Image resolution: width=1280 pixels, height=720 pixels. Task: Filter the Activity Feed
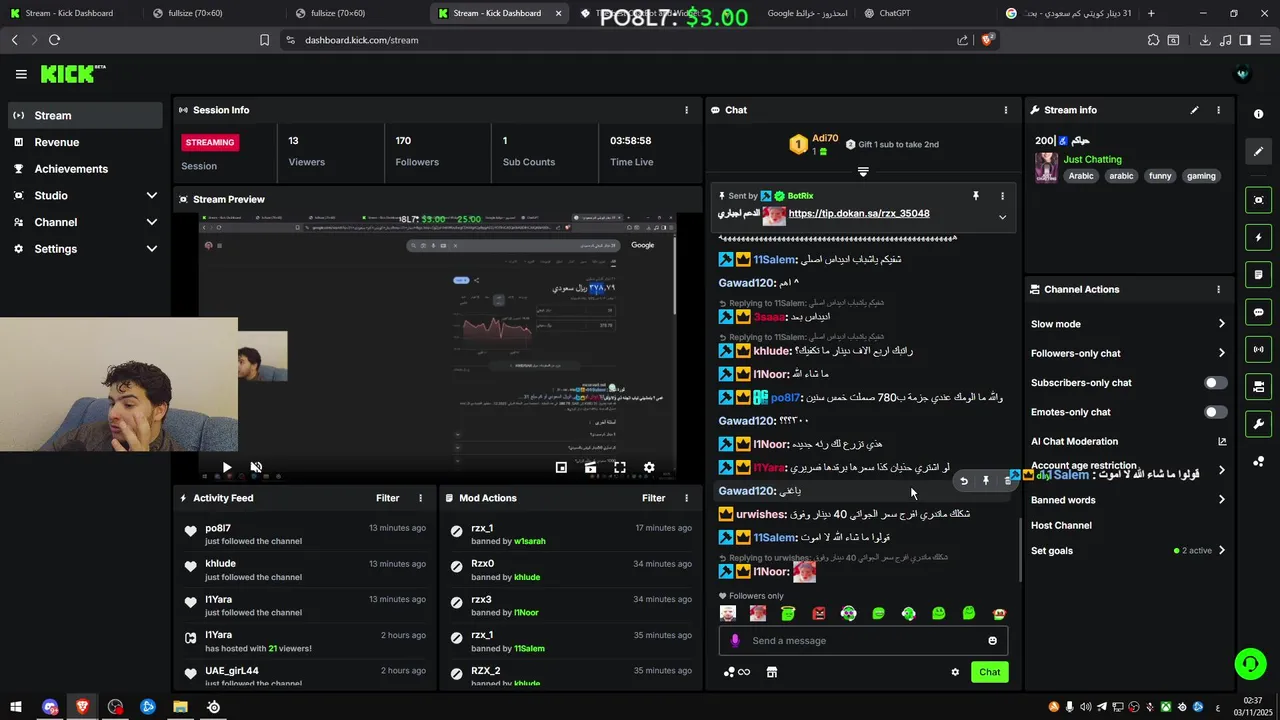(x=387, y=498)
